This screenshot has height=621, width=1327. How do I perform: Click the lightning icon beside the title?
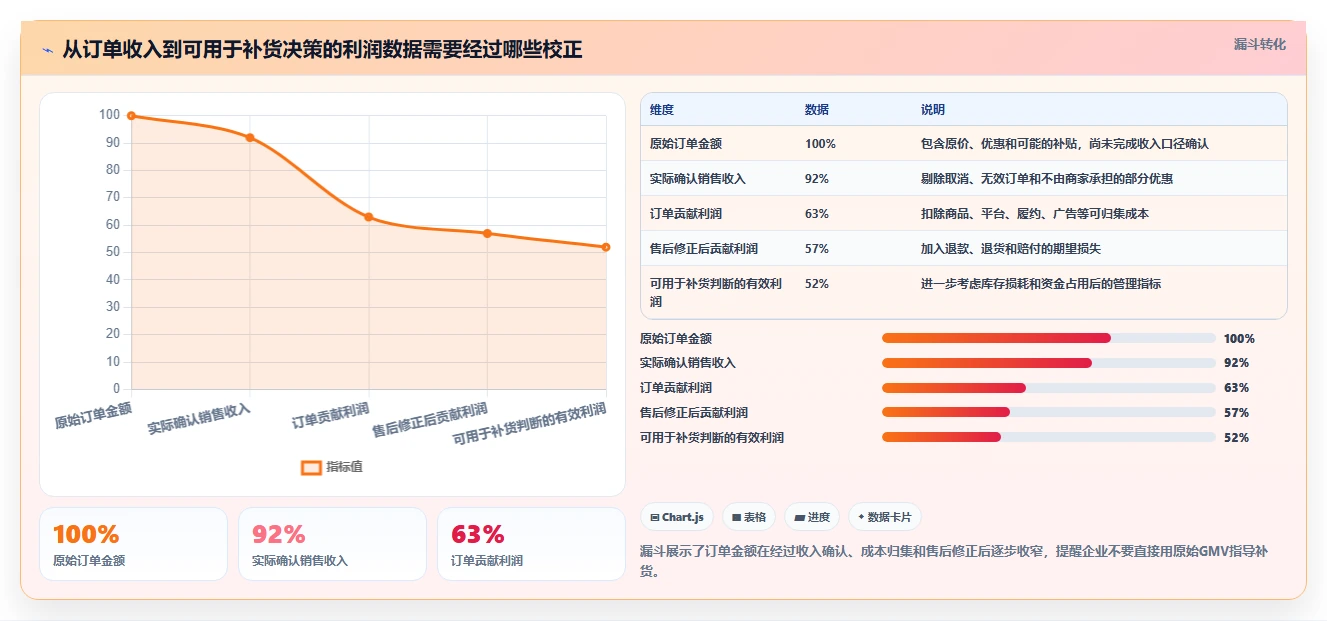pos(47,50)
